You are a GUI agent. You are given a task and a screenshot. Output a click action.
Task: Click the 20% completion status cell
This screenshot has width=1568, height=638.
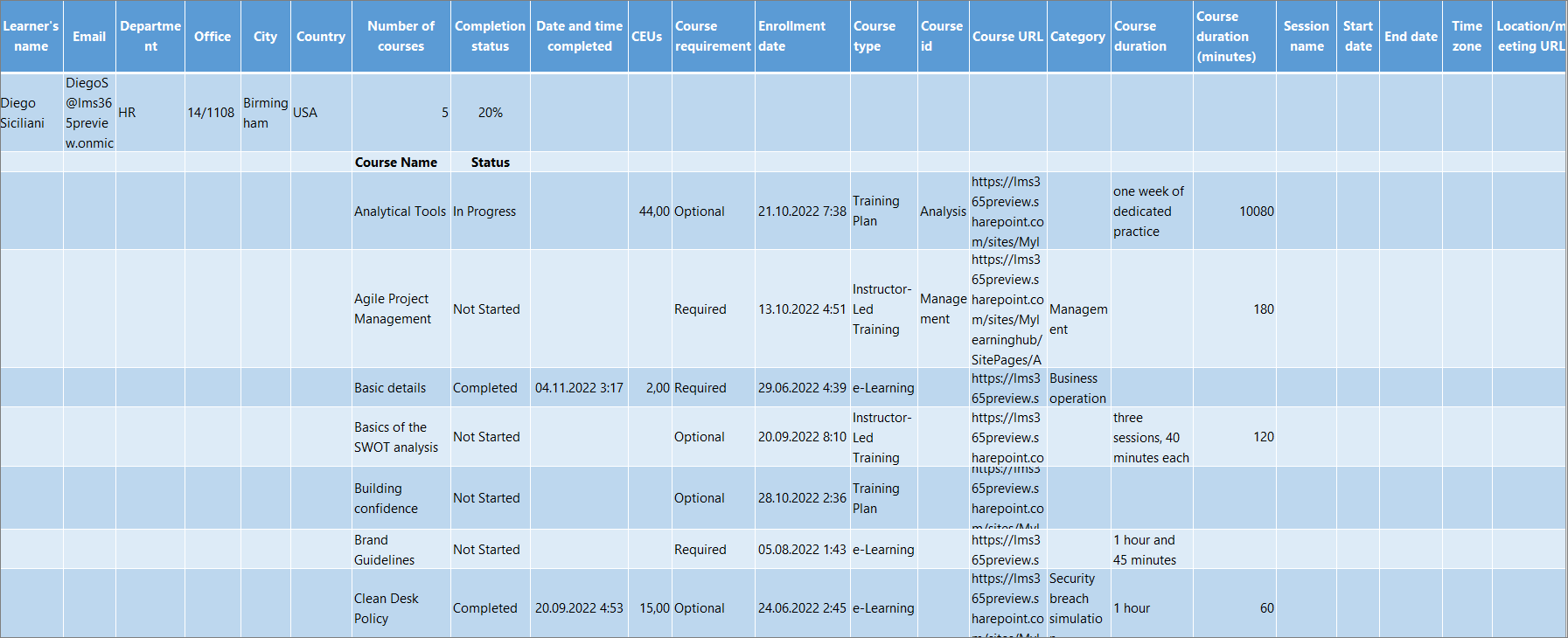pyautogui.click(x=490, y=113)
